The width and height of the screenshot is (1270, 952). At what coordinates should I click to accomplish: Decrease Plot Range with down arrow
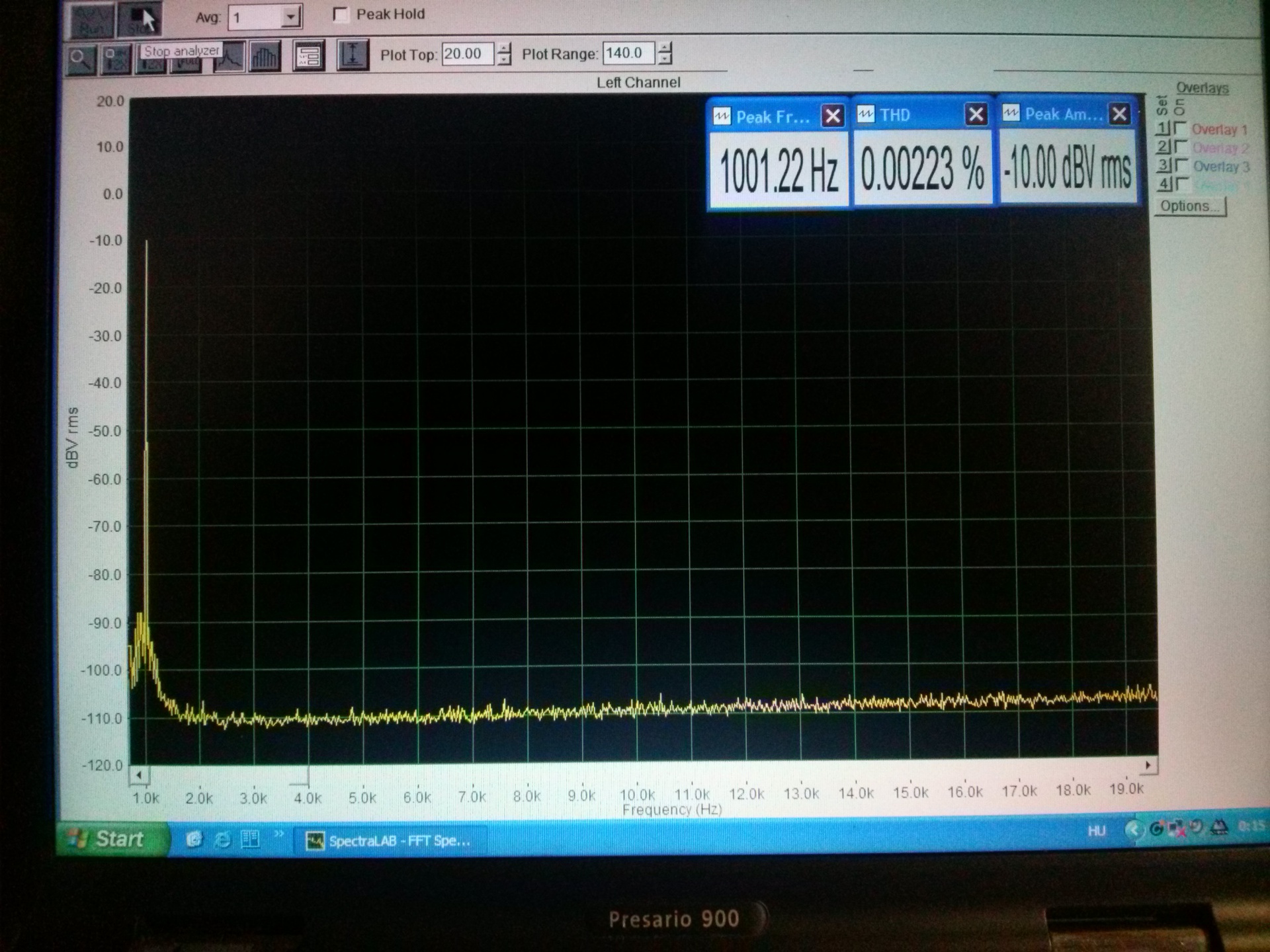[x=665, y=59]
